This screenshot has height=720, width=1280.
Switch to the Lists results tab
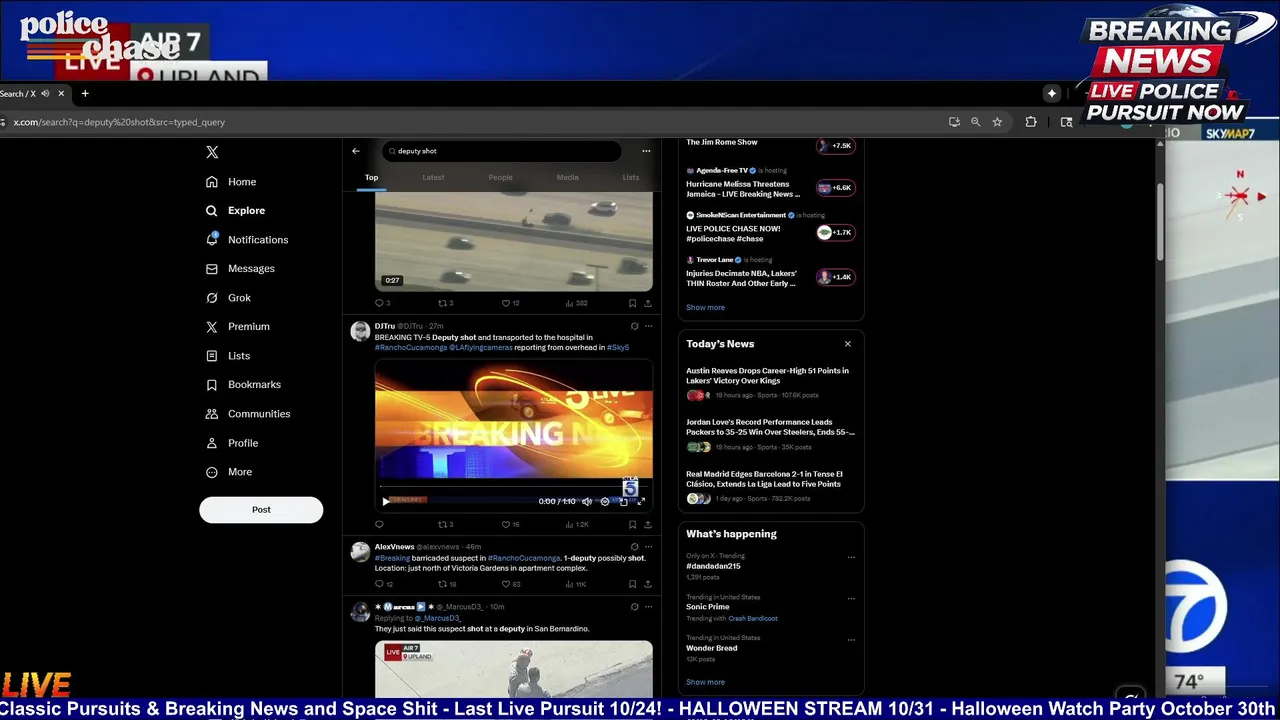pos(630,177)
